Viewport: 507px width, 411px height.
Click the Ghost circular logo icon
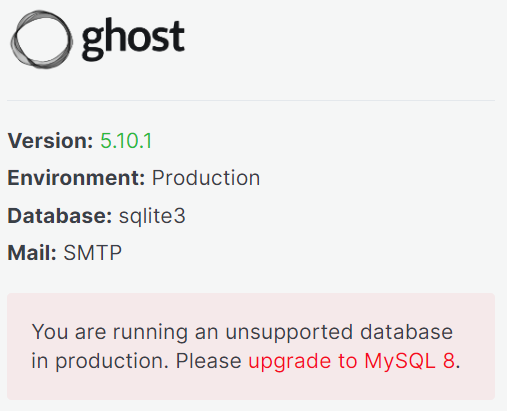click(x=41, y=39)
